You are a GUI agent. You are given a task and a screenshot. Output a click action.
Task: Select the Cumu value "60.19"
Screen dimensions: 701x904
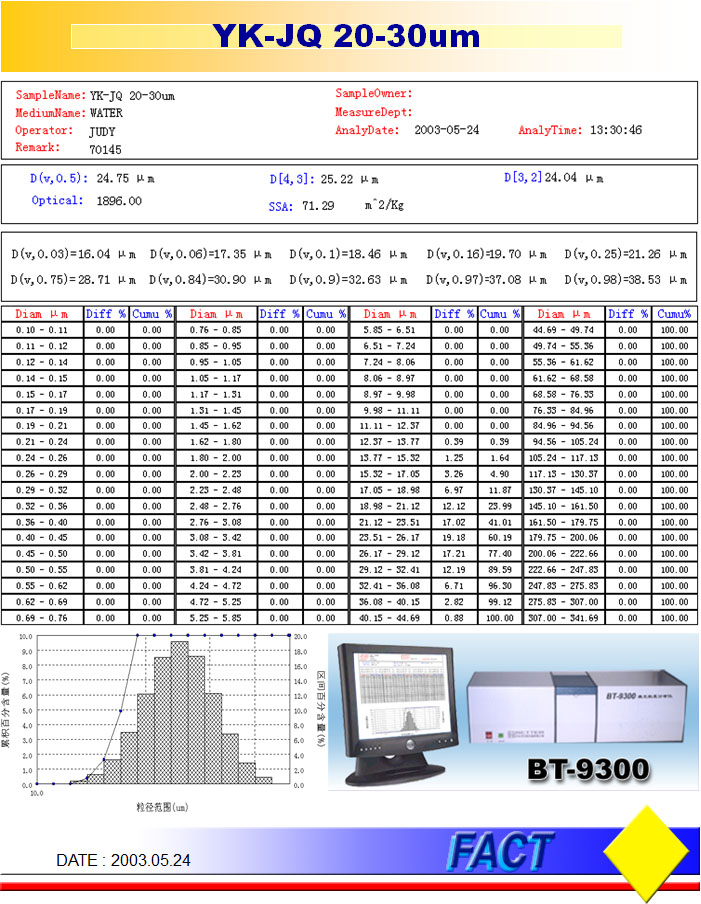[x=500, y=538]
